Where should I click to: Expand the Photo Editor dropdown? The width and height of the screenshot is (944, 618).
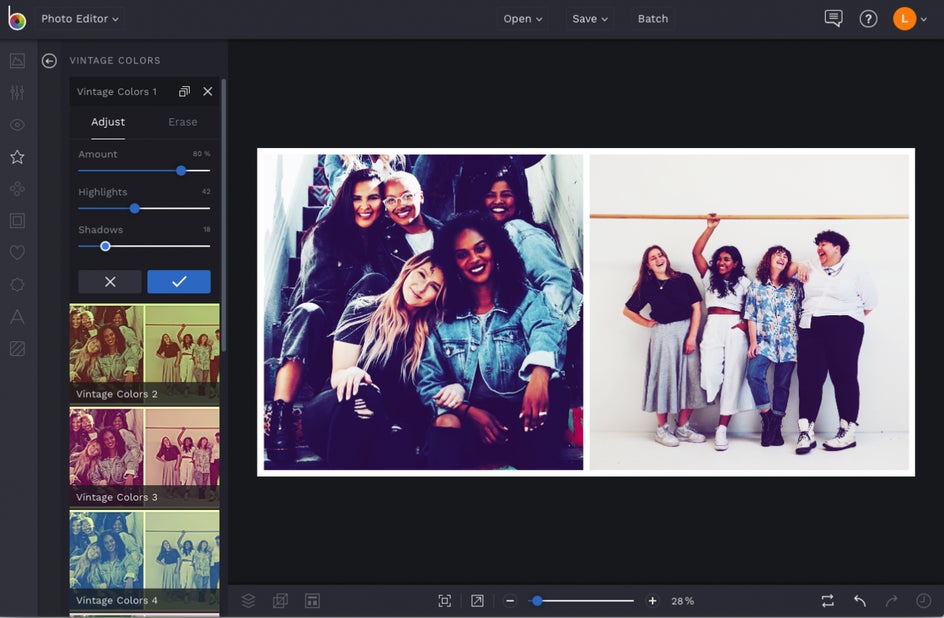(80, 19)
